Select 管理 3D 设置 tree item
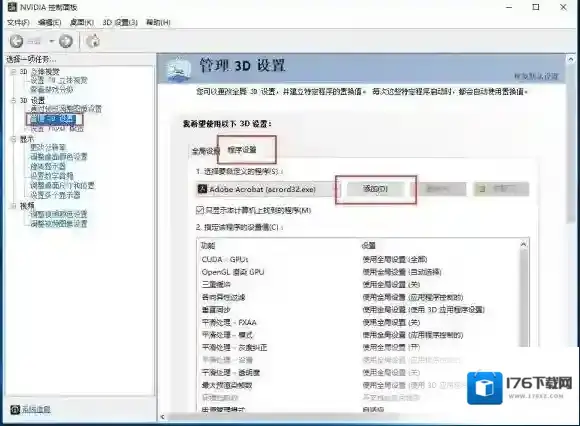The image size is (580, 426). [x=53, y=119]
